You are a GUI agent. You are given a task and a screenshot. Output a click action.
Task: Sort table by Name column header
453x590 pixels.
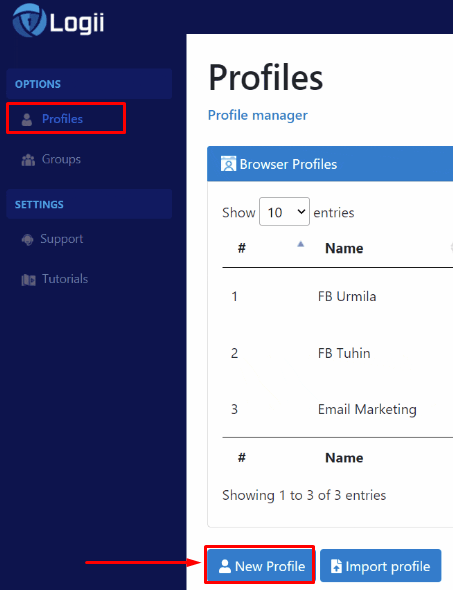click(344, 248)
